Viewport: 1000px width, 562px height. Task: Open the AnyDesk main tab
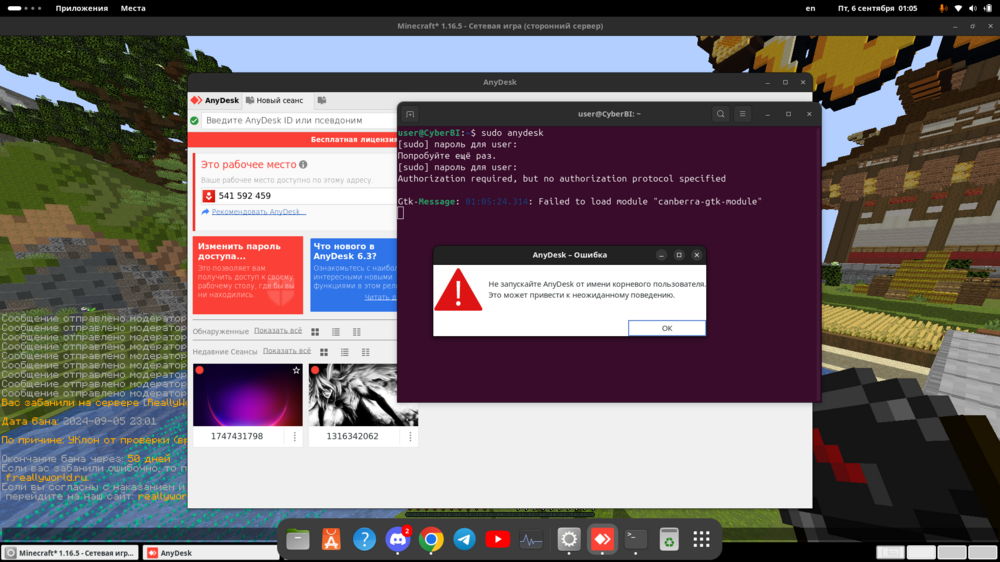pos(215,100)
